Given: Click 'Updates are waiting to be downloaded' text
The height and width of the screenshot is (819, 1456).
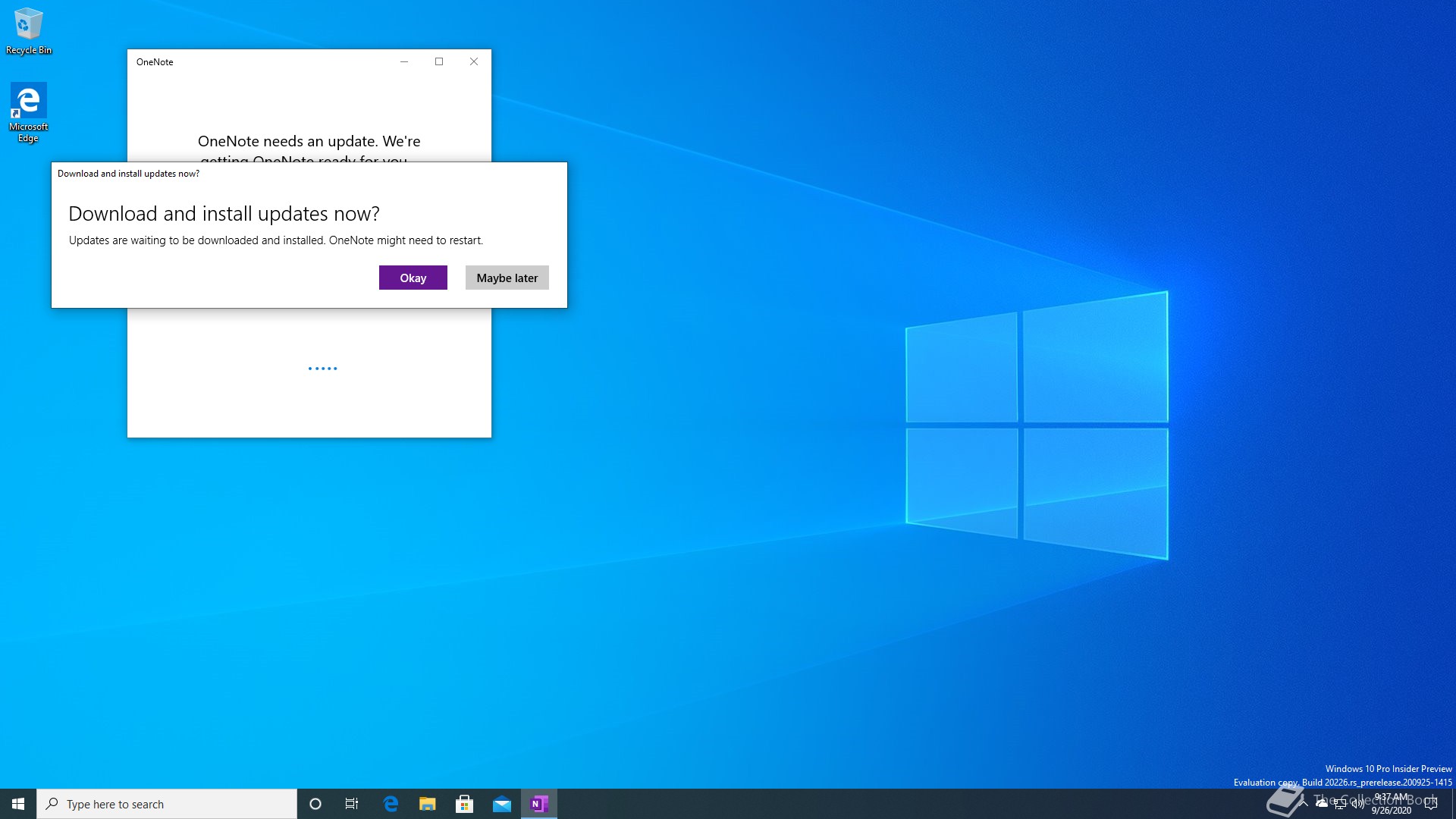Looking at the screenshot, I should click(275, 240).
